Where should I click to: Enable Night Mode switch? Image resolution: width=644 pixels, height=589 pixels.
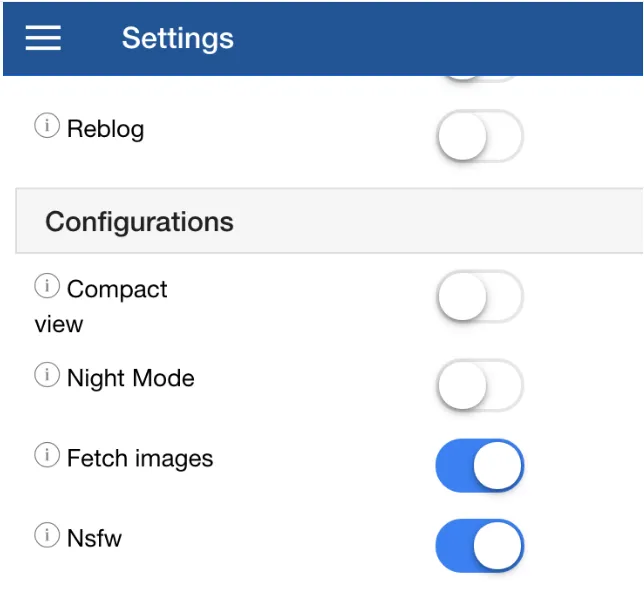[480, 385]
